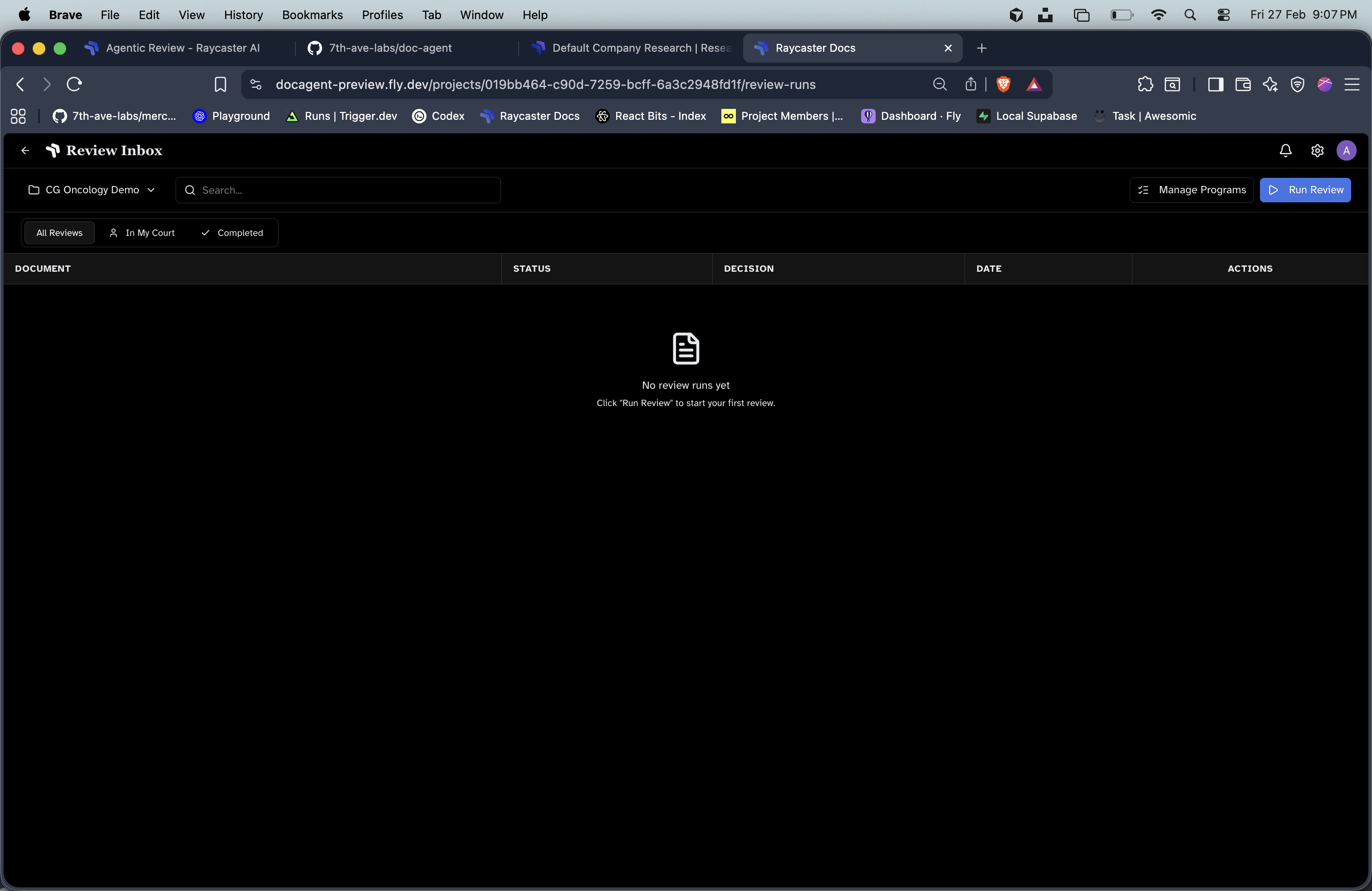
Task: Select the Completed filter
Action: [233, 233]
